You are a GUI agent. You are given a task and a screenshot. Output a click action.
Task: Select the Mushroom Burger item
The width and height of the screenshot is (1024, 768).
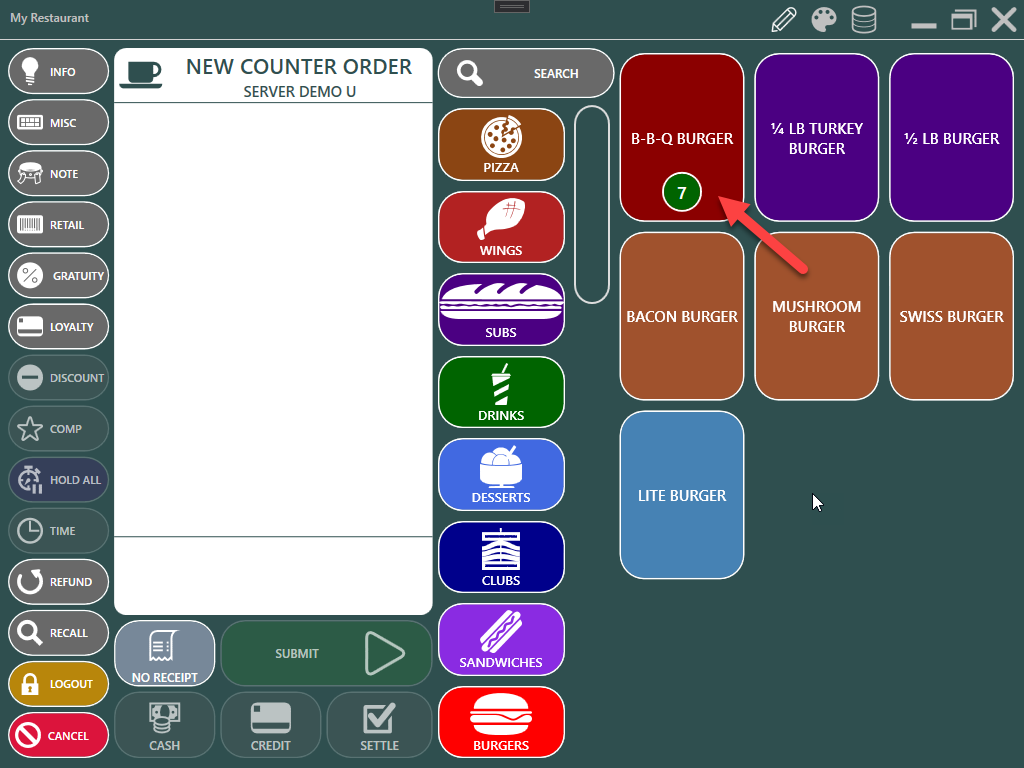coord(816,316)
